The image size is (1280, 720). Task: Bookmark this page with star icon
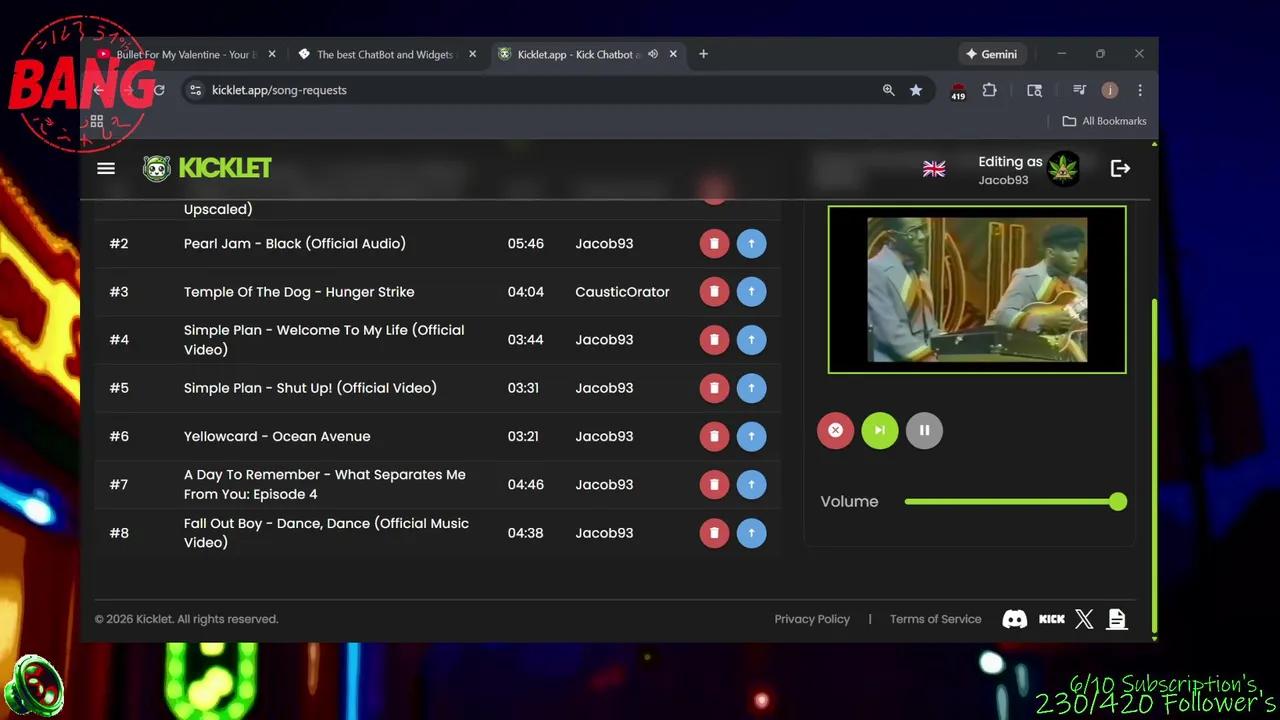click(916, 90)
